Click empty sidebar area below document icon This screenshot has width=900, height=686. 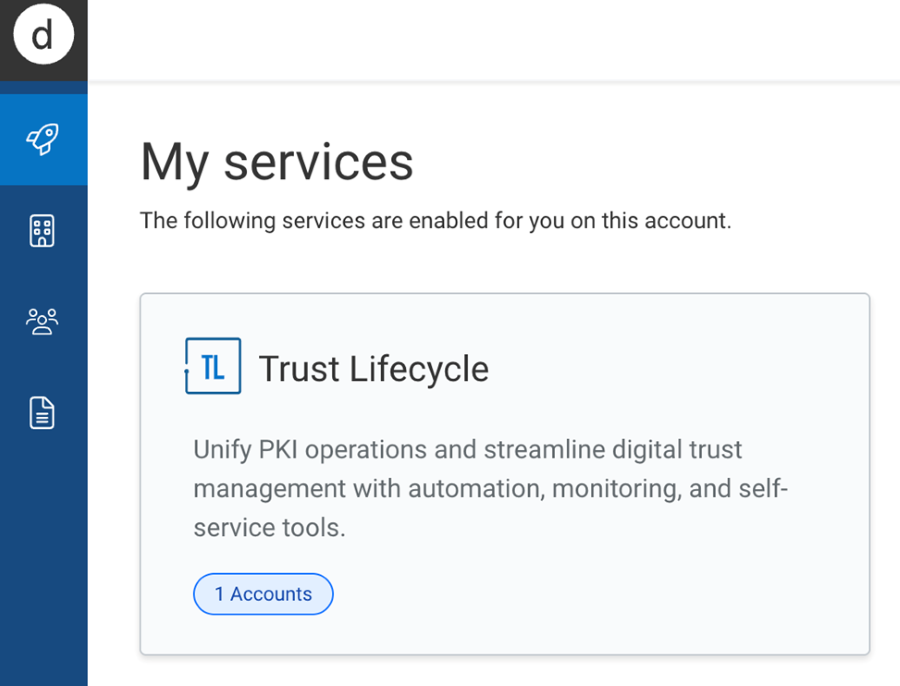pyautogui.click(x=42, y=560)
